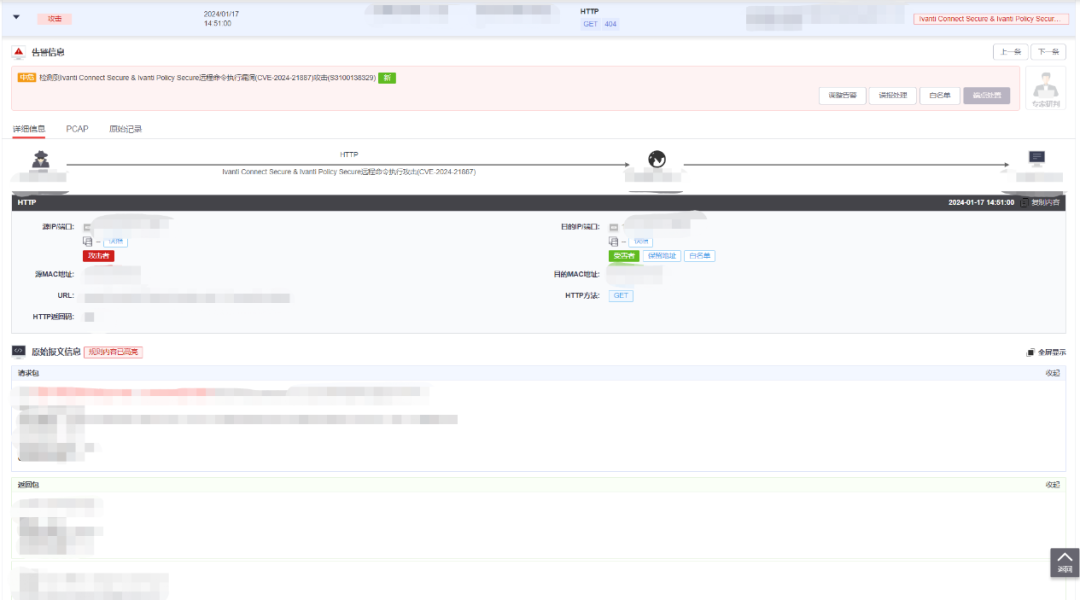Click the copy icon below the destination IP

[x=613, y=242]
